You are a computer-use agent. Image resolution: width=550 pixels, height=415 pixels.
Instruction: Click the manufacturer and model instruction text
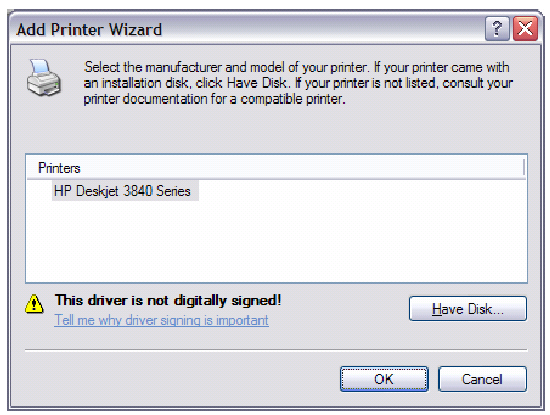click(x=298, y=83)
